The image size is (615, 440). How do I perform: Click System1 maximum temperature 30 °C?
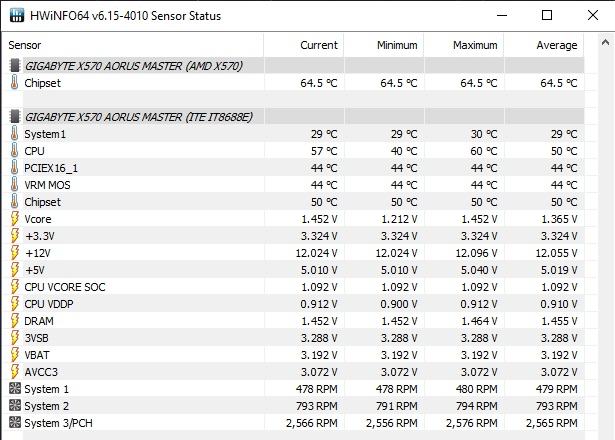pos(484,134)
